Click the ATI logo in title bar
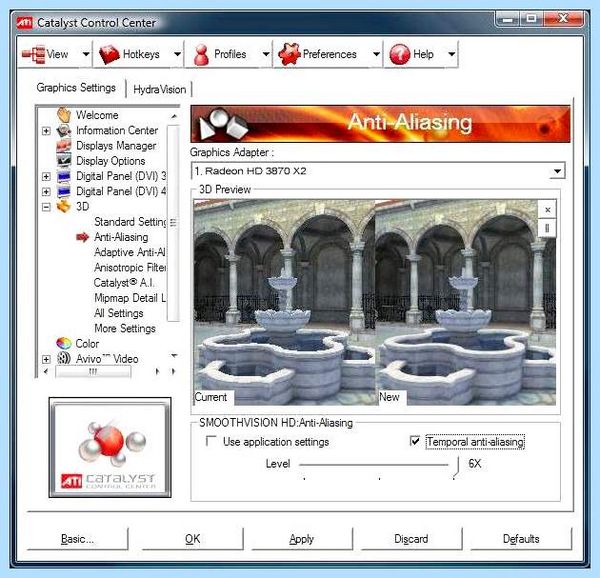The width and height of the screenshot is (600, 578). tap(25, 23)
